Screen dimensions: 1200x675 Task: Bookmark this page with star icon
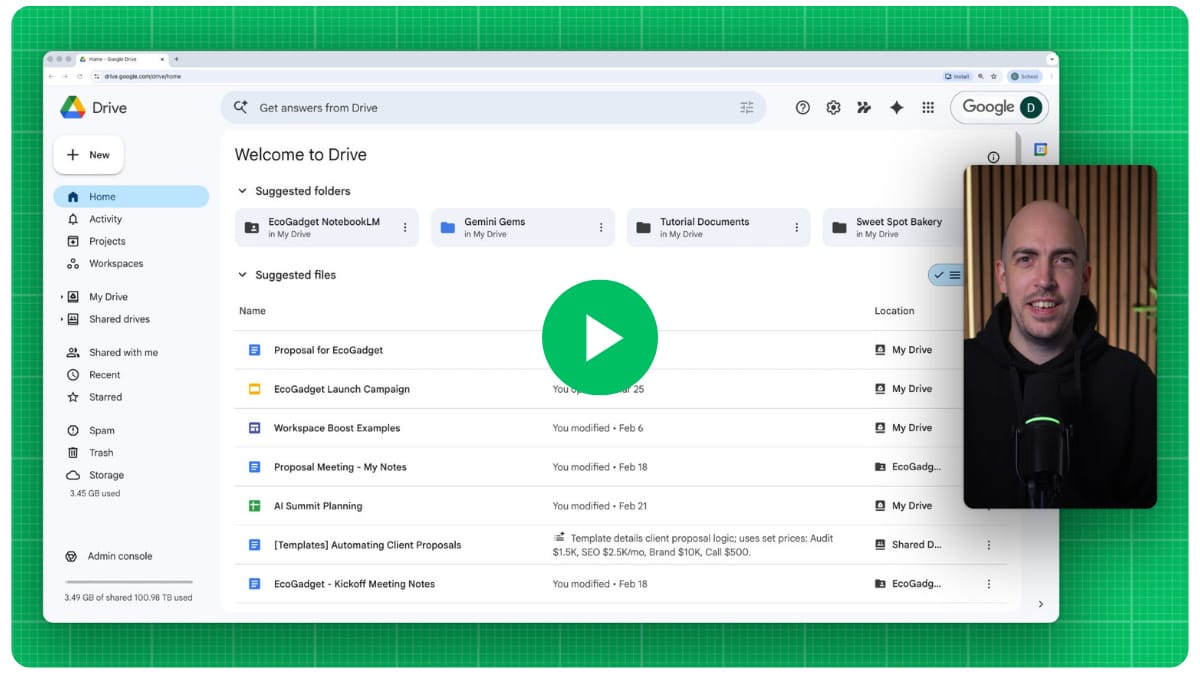[993, 76]
